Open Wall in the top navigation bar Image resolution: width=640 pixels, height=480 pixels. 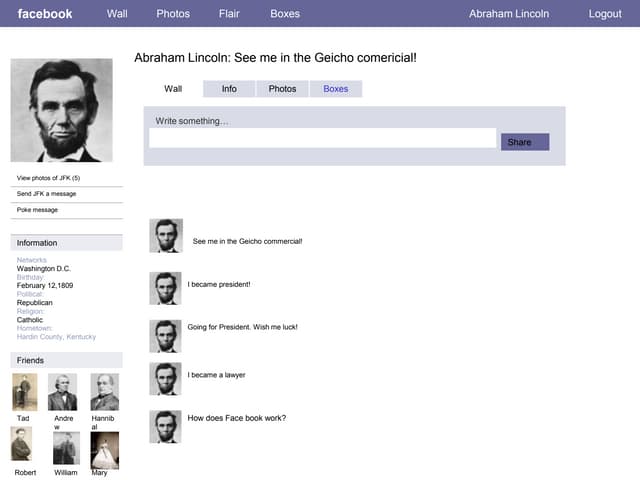[117, 14]
